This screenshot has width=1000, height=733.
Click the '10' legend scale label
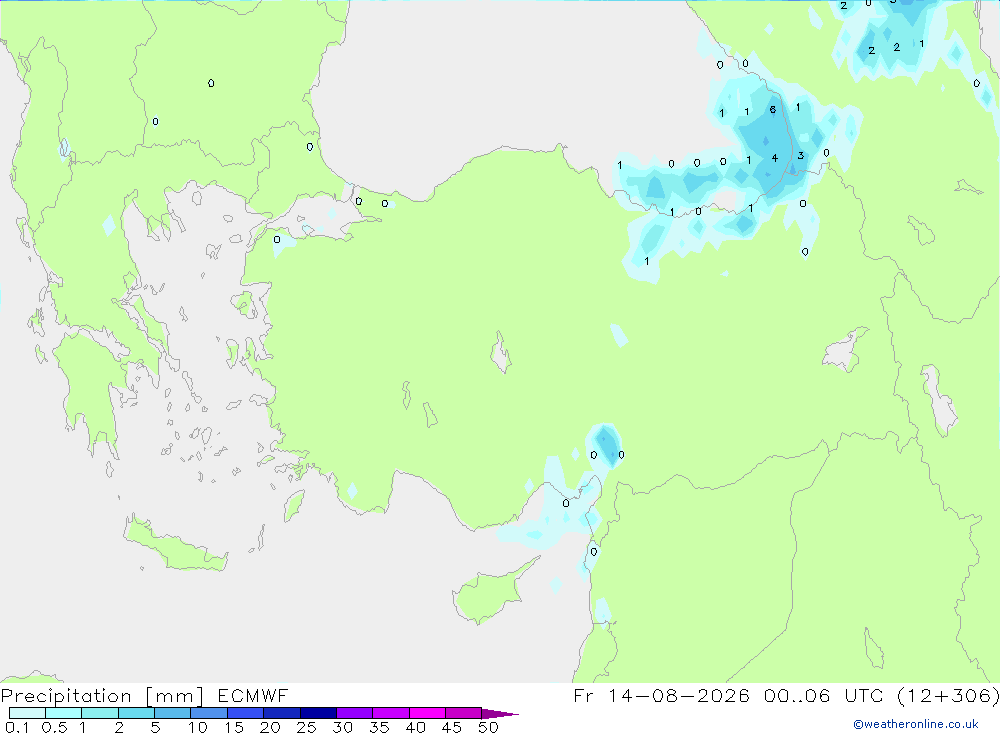[x=198, y=727]
